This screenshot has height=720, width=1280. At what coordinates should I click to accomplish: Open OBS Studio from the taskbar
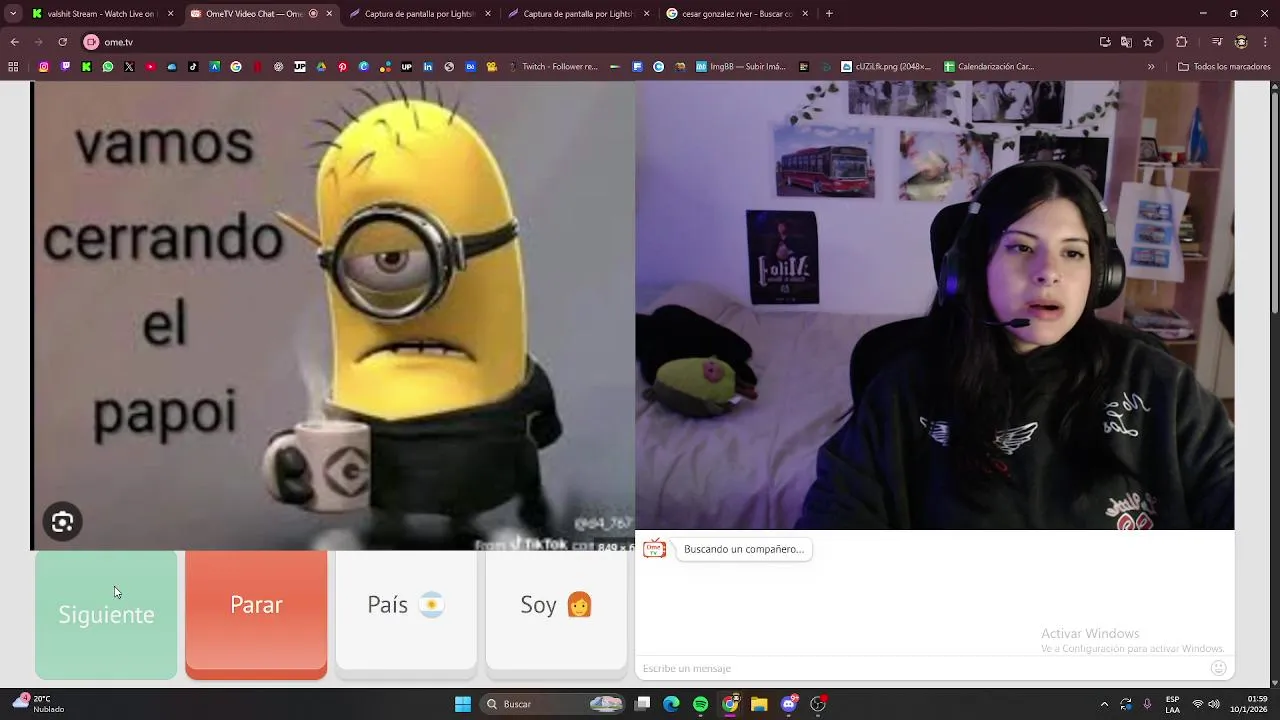tap(818, 704)
